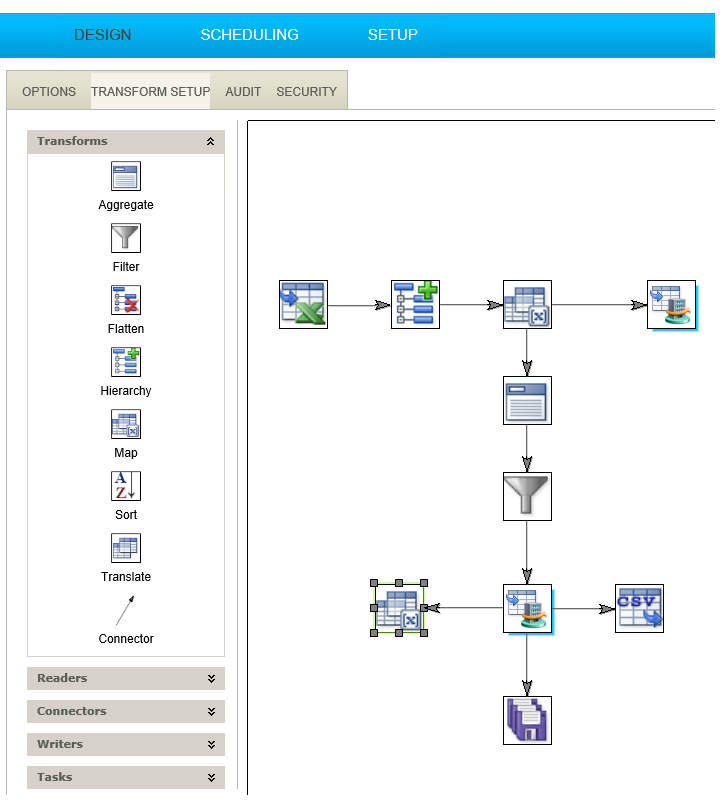Choose the Hierarchy transform icon
The width and height of the screenshot is (725, 805).
click(126, 363)
